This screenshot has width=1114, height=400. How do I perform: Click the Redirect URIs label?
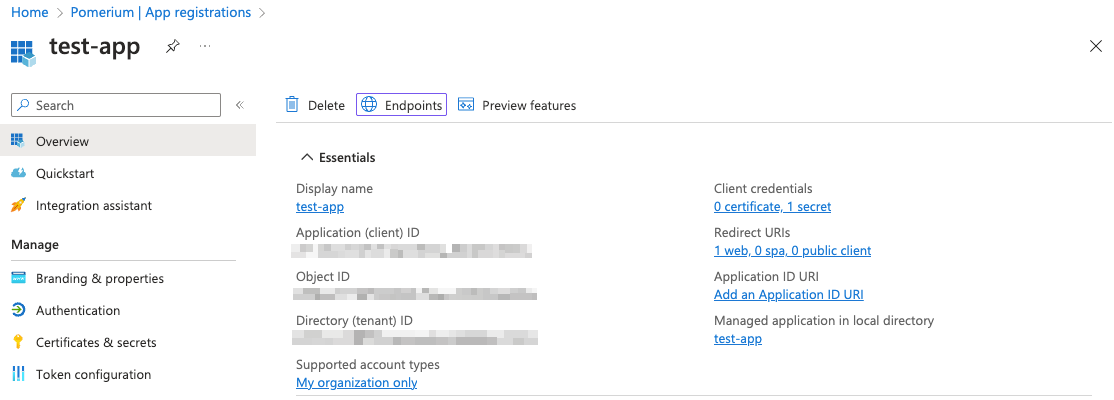(x=752, y=232)
